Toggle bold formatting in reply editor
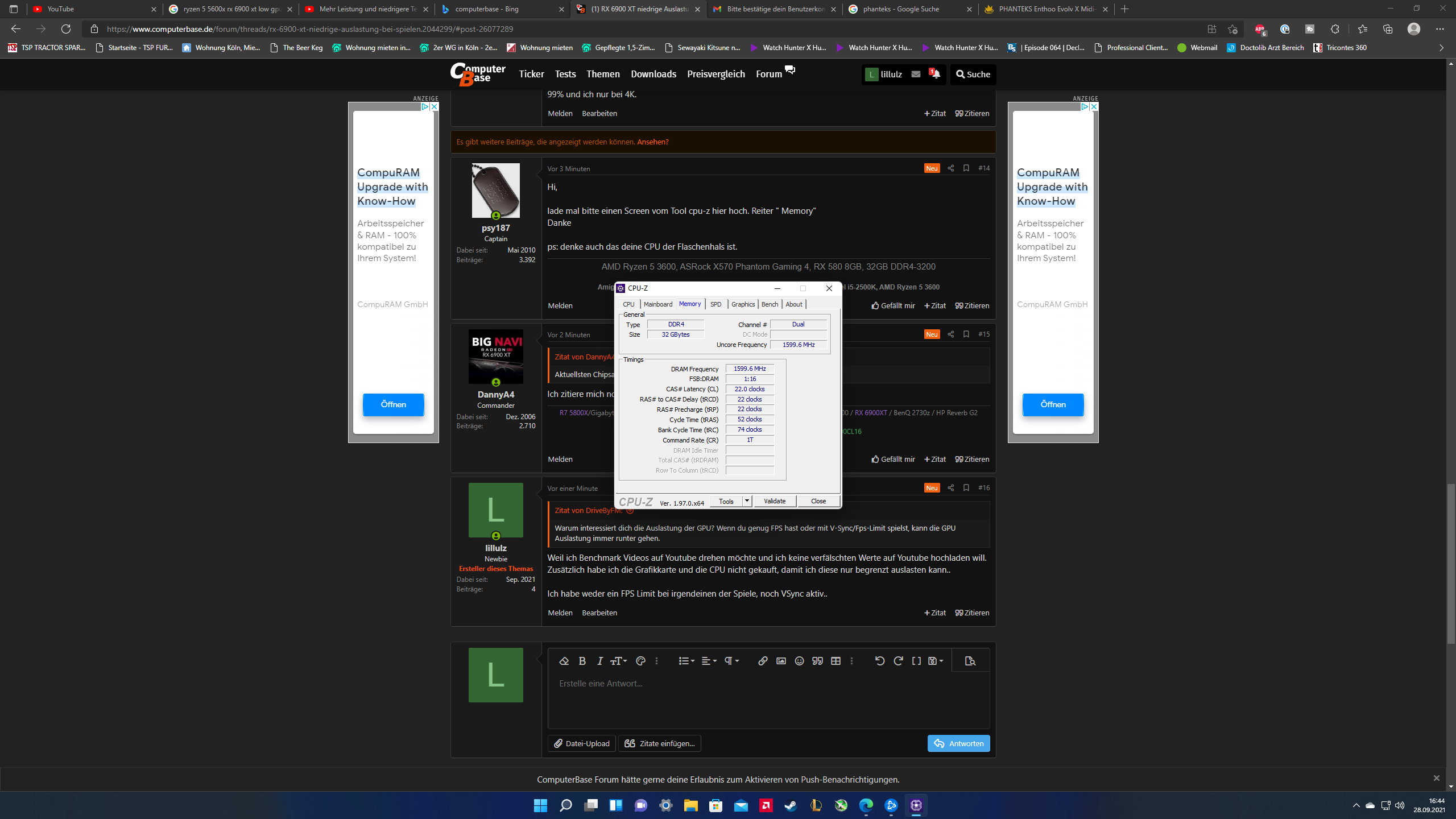This screenshot has height=819, width=1456. coord(582,661)
